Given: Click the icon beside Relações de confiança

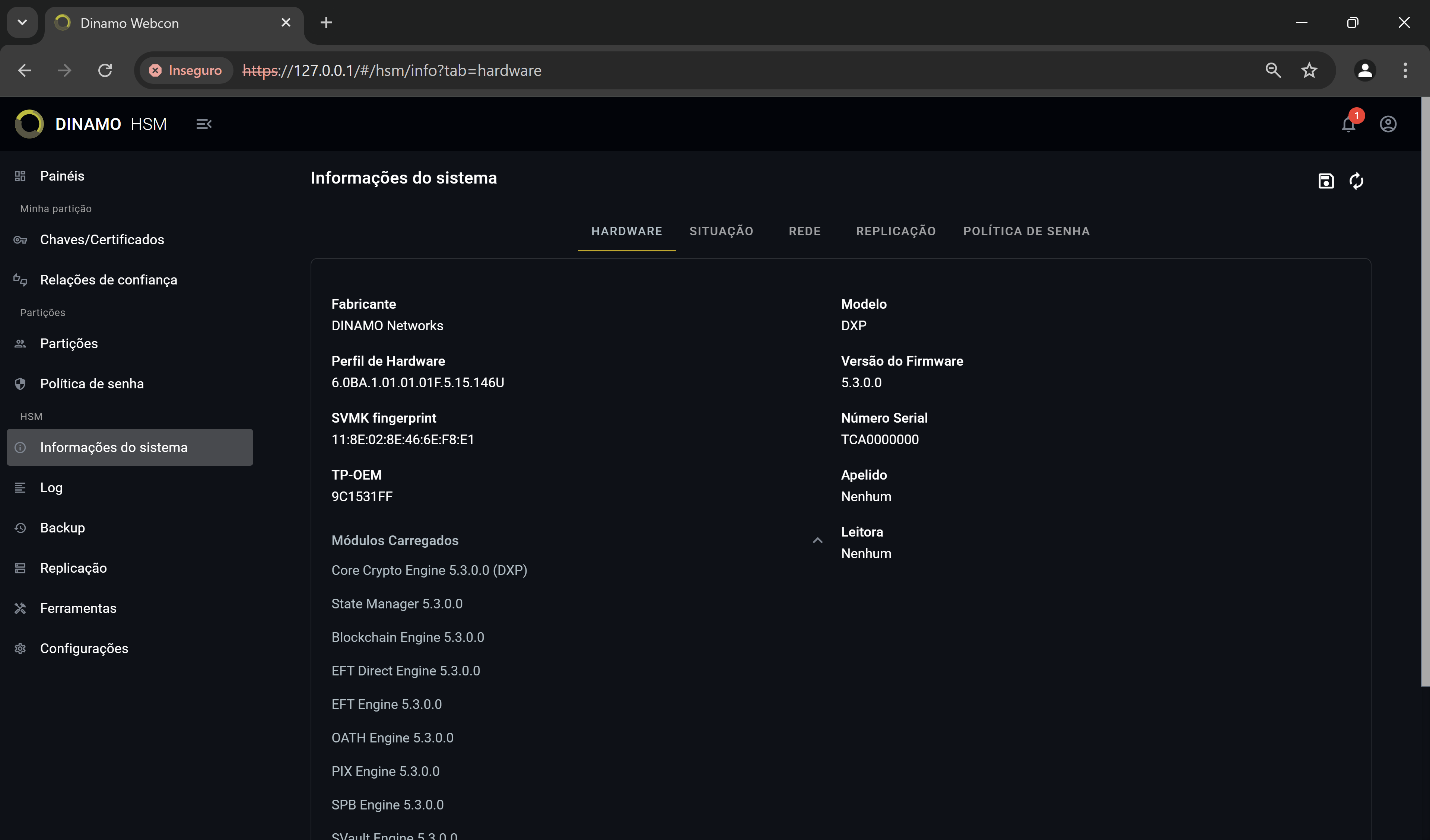Looking at the screenshot, I should [x=20, y=280].
